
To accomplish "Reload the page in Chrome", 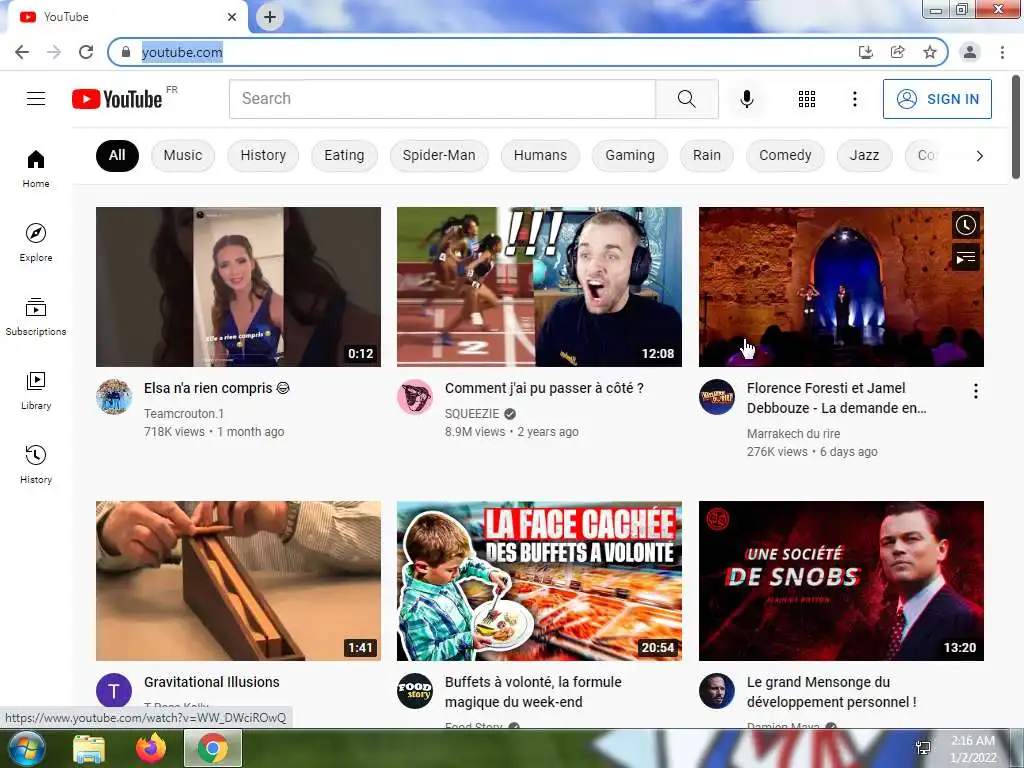I will tap(86, 52).
